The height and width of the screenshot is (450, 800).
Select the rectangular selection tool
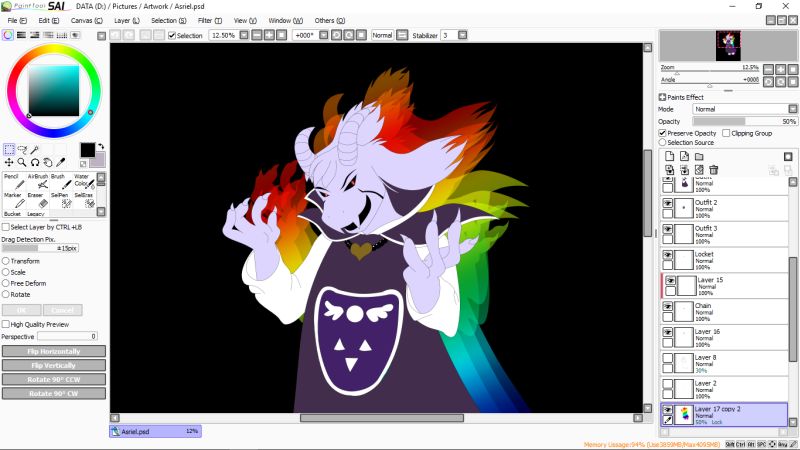tap(9, 149)
